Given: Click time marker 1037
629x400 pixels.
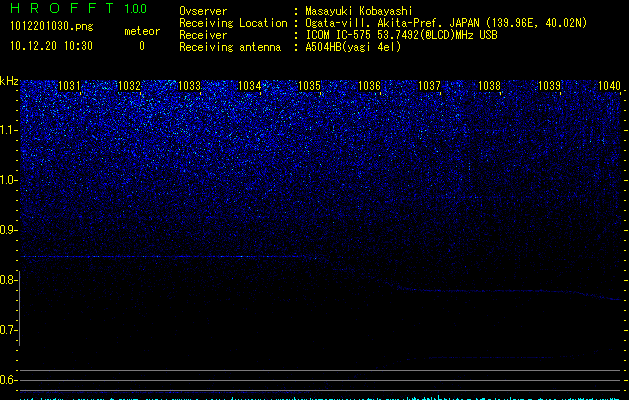Looking at the screenshot, I should pyautogui.click(x=430, y=86).
